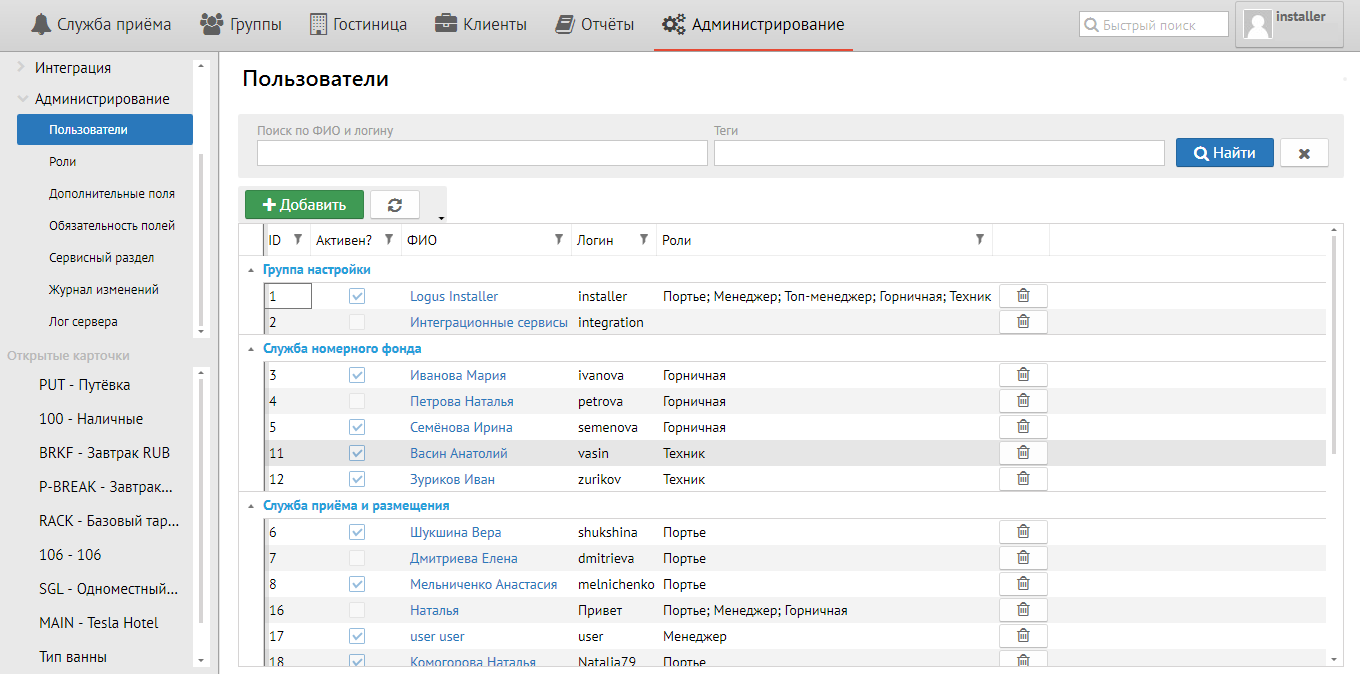Screen dimensions: 1360x674
Task: Open filter icon on Роли column
Action: [x=980, y=240]
